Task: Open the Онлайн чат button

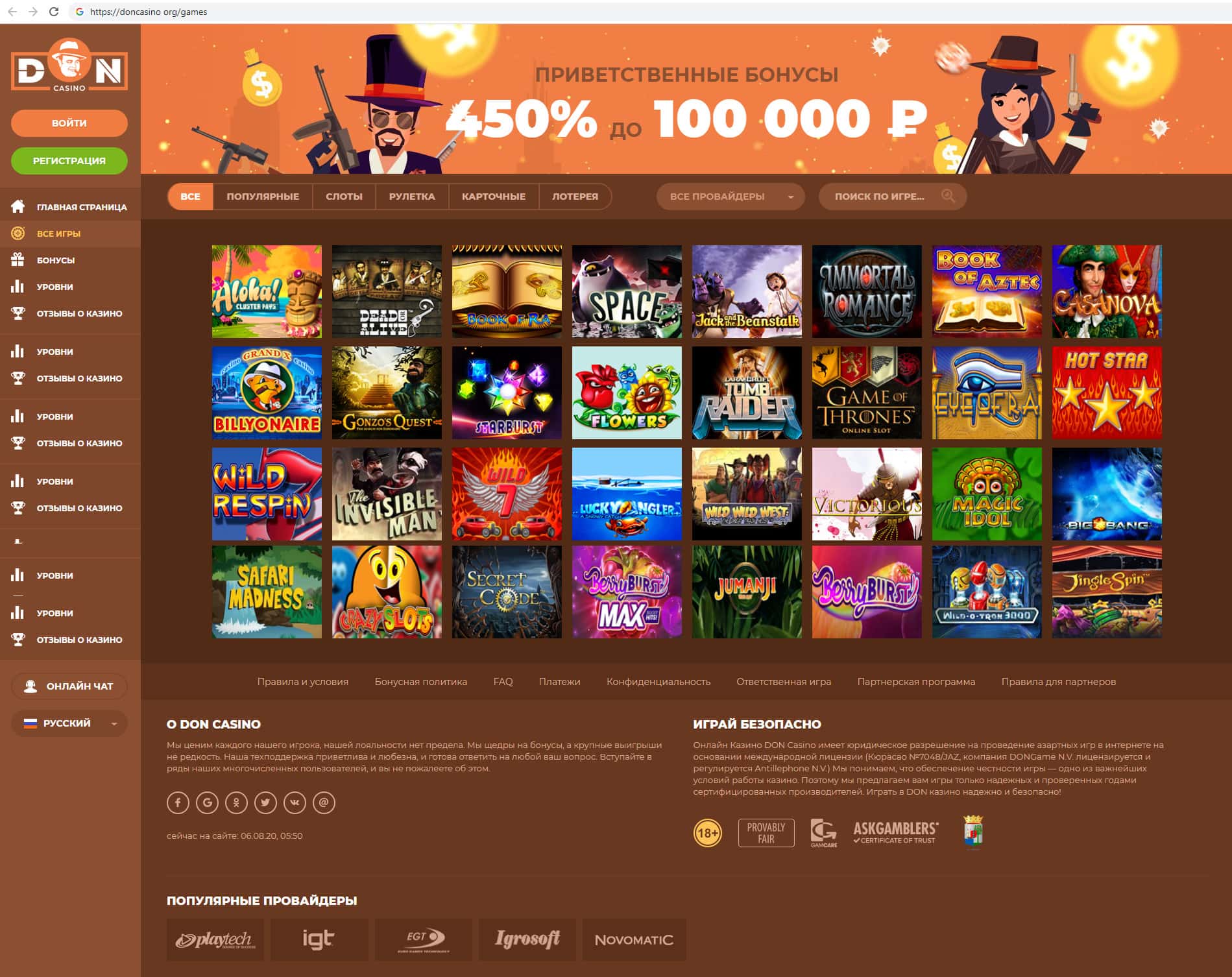Action: 69,686
